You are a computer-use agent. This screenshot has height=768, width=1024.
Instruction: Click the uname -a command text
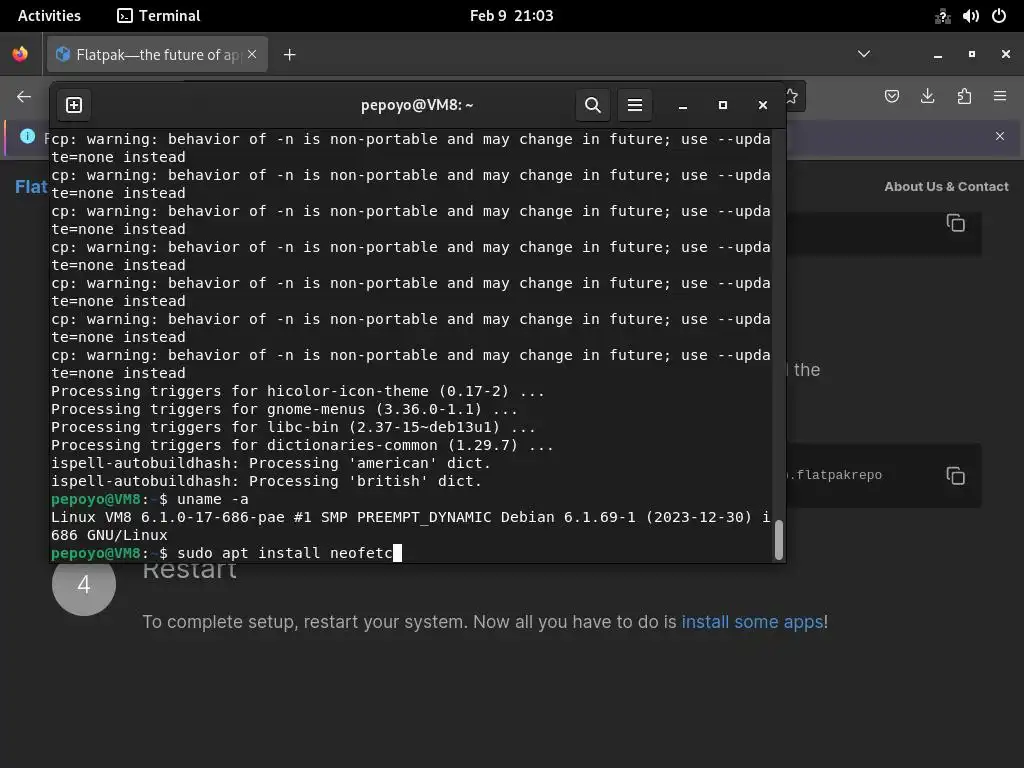[212, 499]
